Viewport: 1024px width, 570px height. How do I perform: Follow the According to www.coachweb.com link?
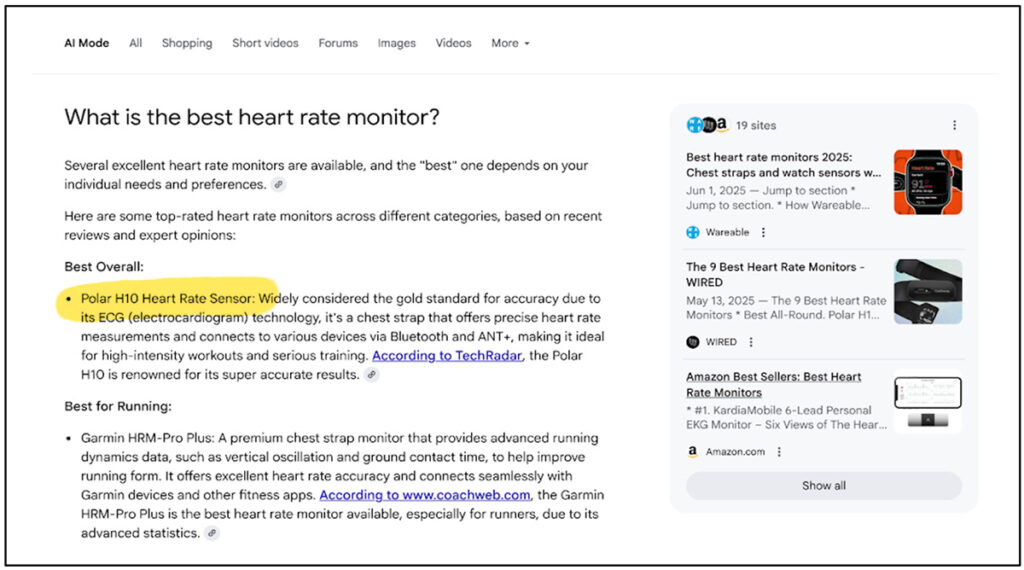(424, 495)
